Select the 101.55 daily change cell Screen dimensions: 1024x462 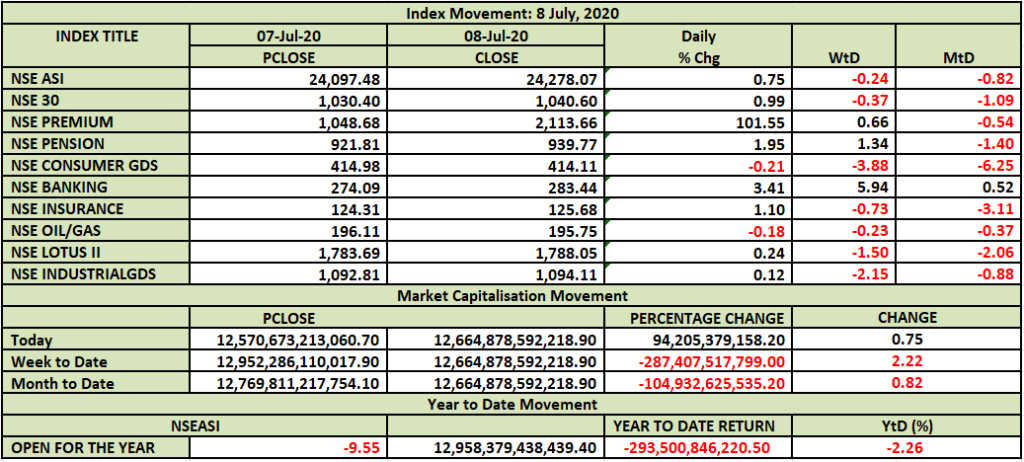[x=761, y=122]
